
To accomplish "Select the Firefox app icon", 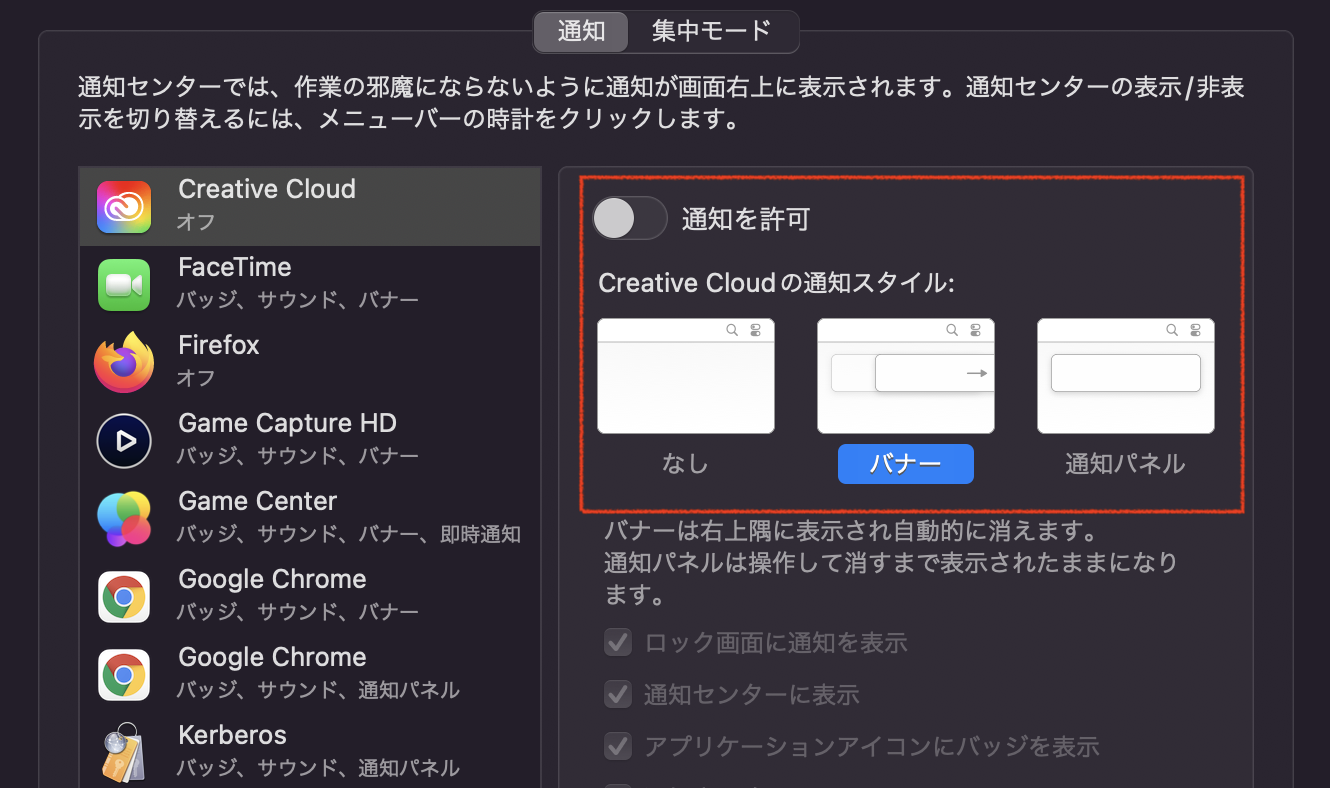I will coord(124,363).
